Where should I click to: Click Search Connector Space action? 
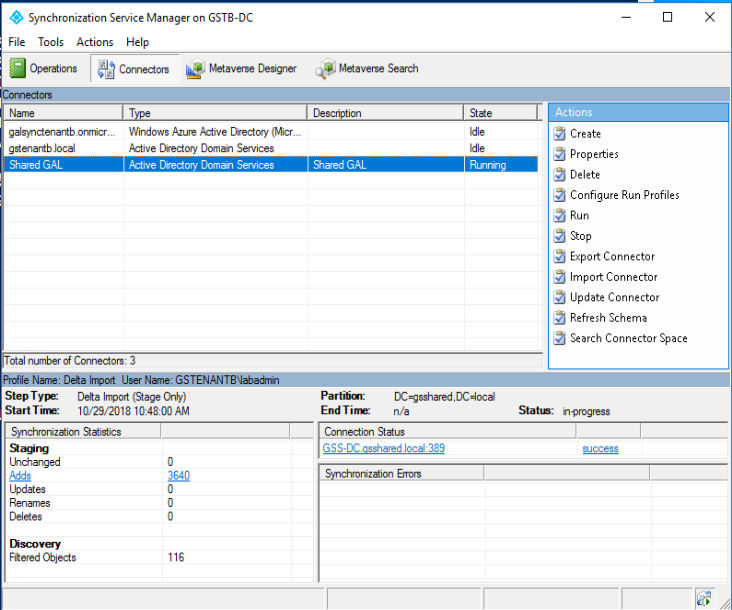coord(628,338)
